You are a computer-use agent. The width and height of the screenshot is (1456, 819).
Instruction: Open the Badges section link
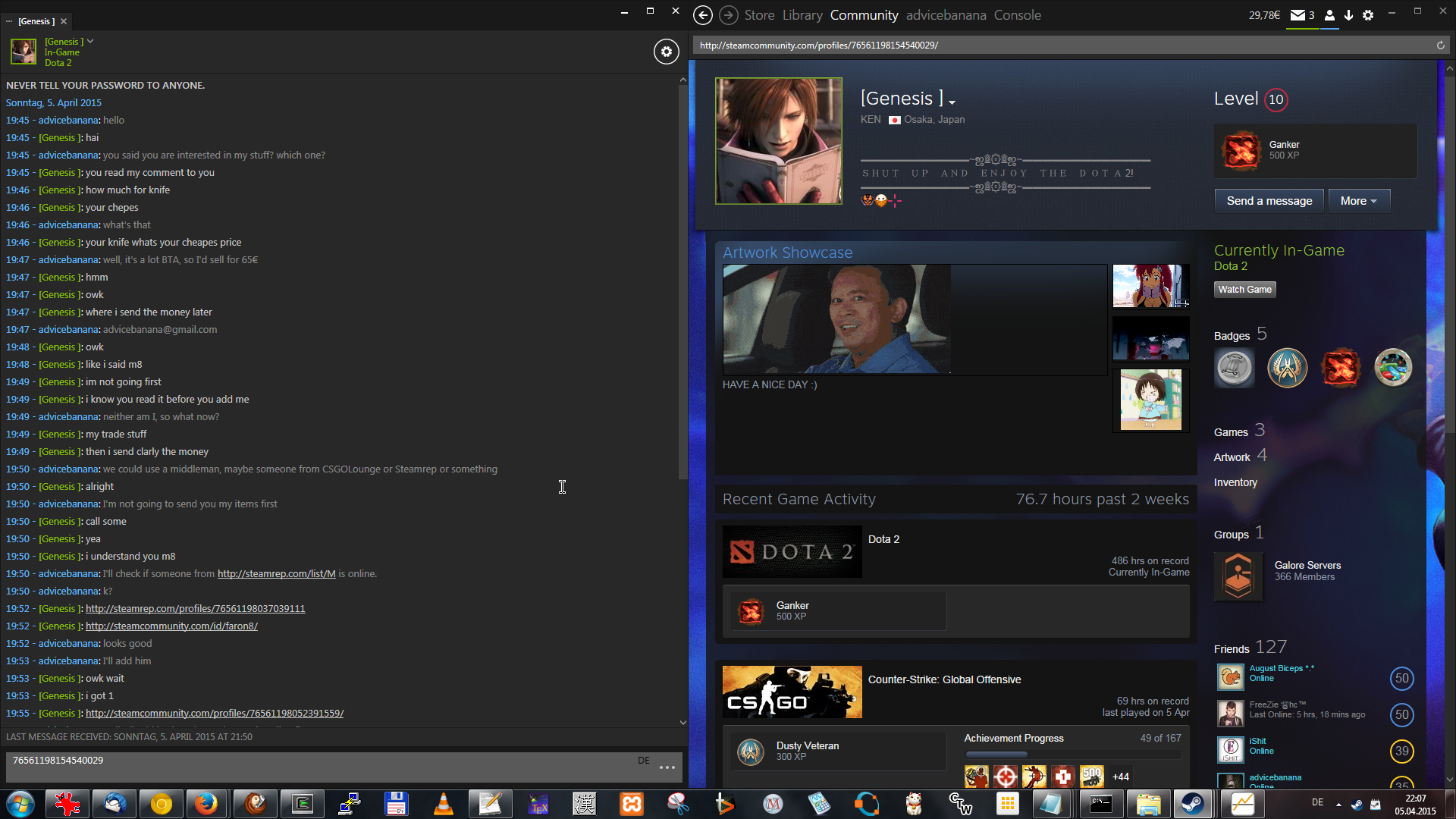click(x=1240, y=334)
